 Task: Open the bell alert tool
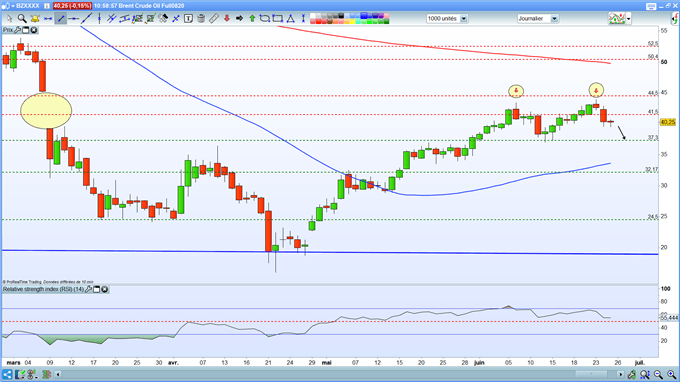[x=35, y=18]
